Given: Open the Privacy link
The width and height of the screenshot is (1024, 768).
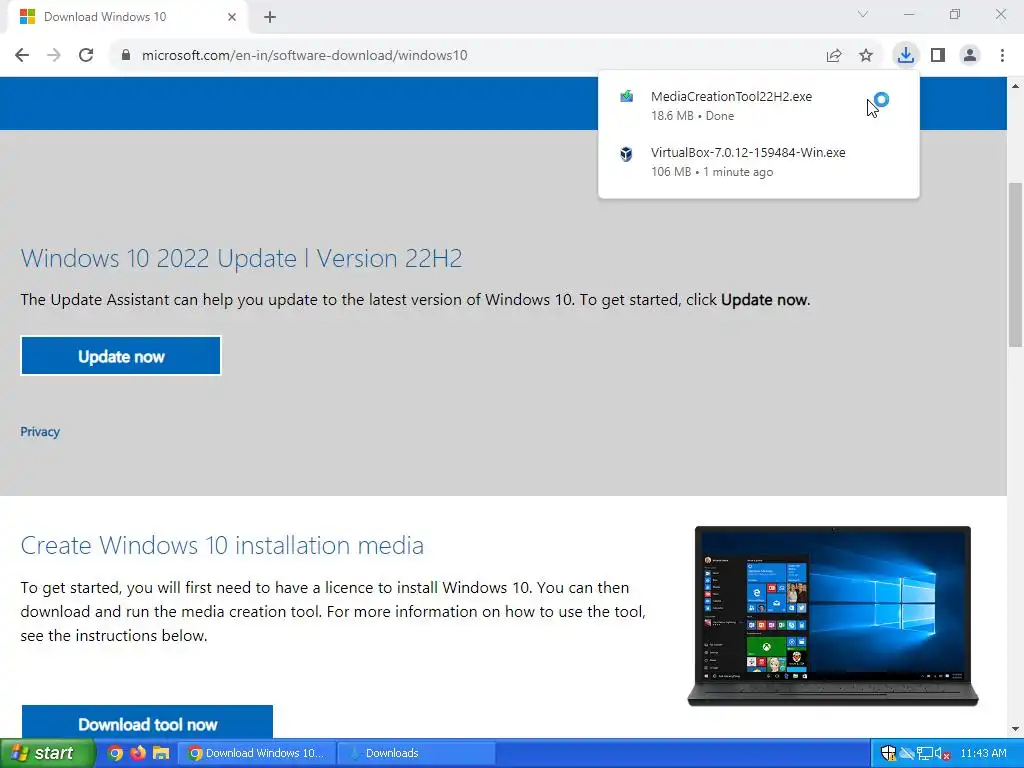Looking at the screenshot, I should [40, 432].
